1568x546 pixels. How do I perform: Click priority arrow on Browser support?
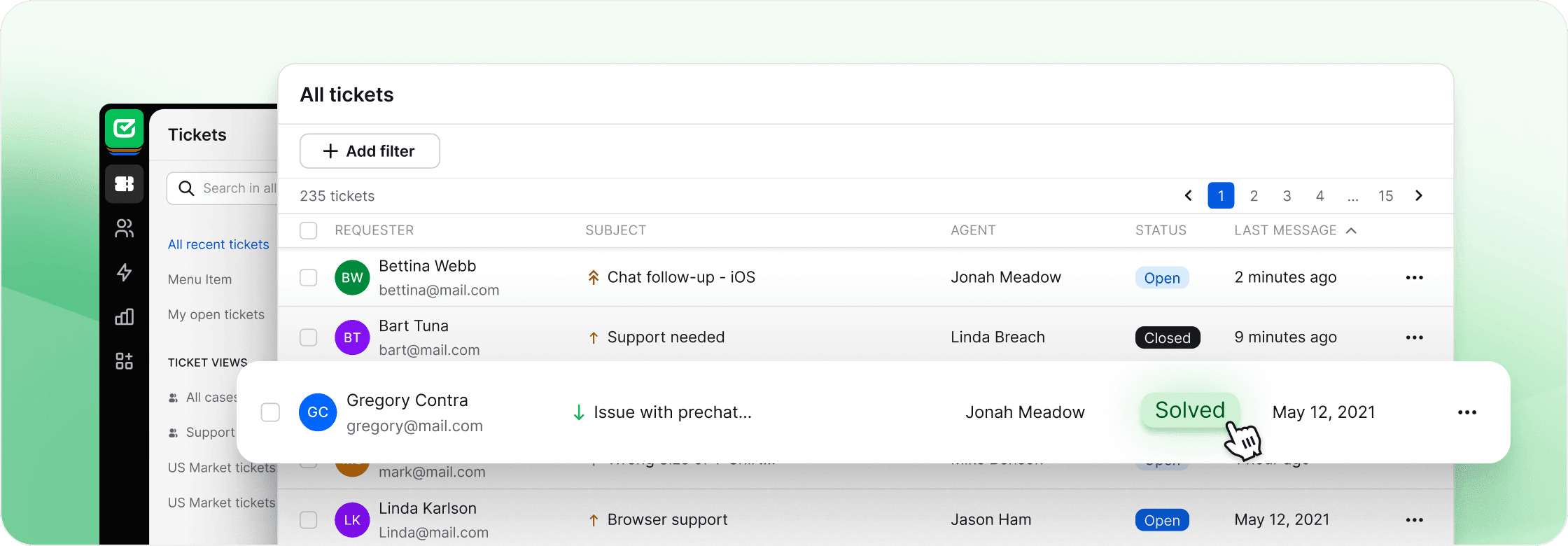[594, 520]
